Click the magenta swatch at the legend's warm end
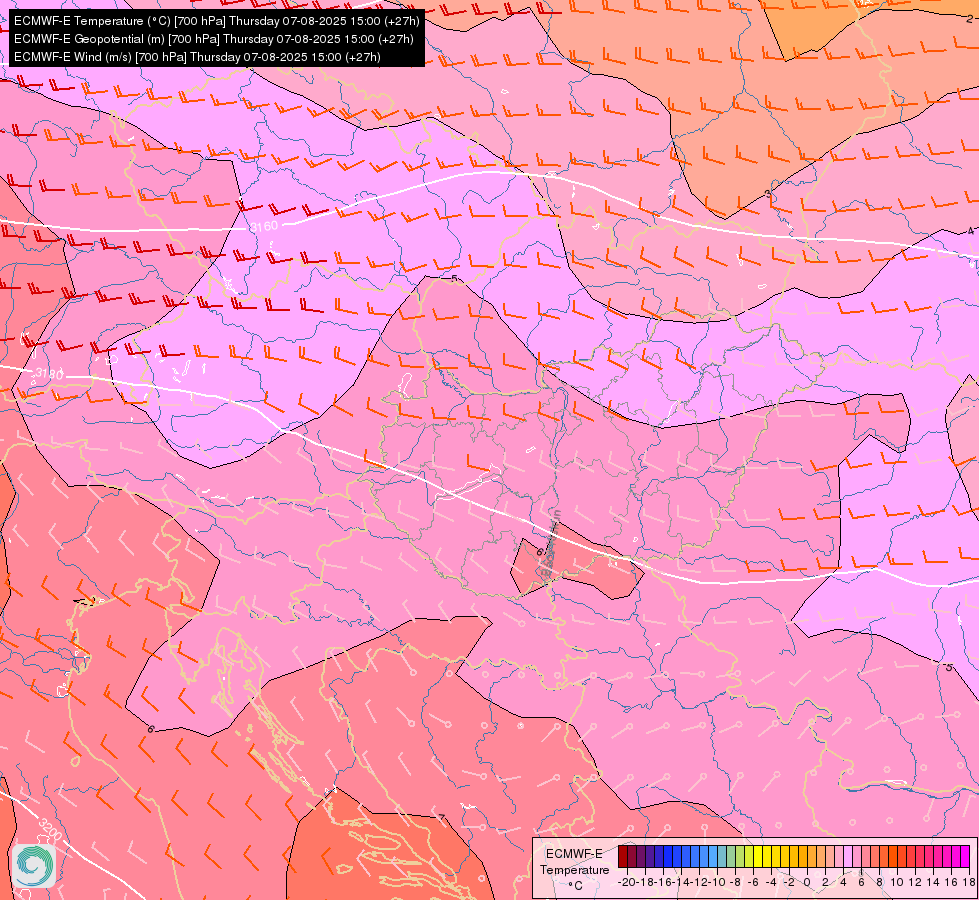 tap(965, 856)
